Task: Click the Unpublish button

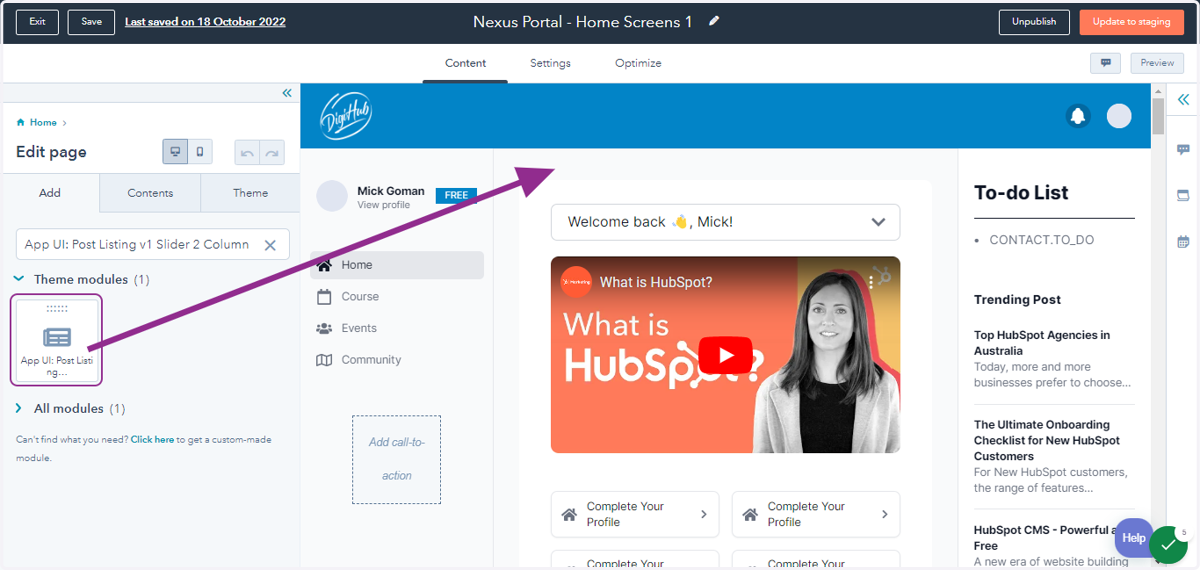Action: (x=1034, y=22)
